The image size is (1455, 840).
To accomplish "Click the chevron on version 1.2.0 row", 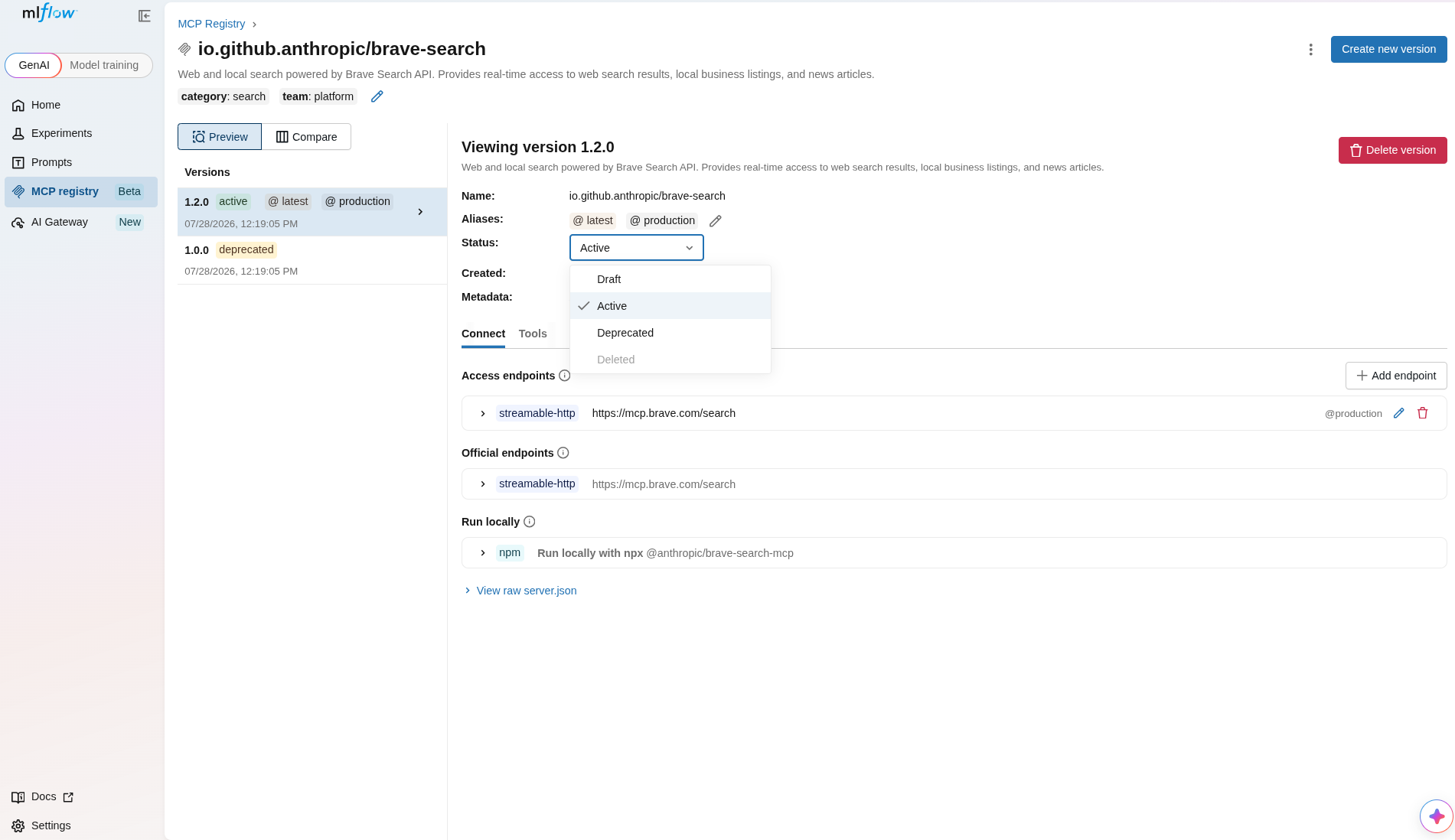I will (420, 212).
